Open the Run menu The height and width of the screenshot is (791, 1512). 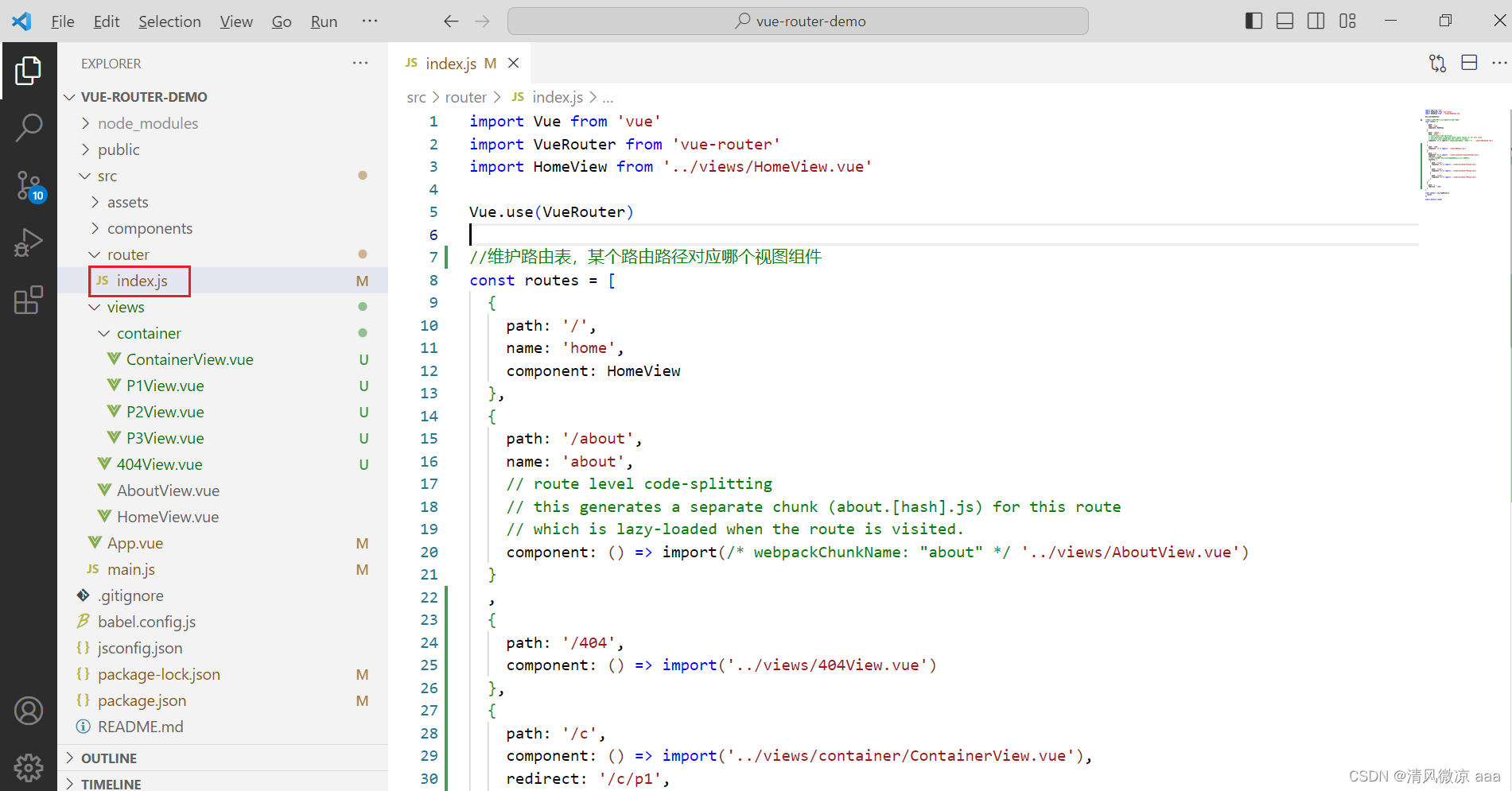pyautogui.click(x=324, y=21)
